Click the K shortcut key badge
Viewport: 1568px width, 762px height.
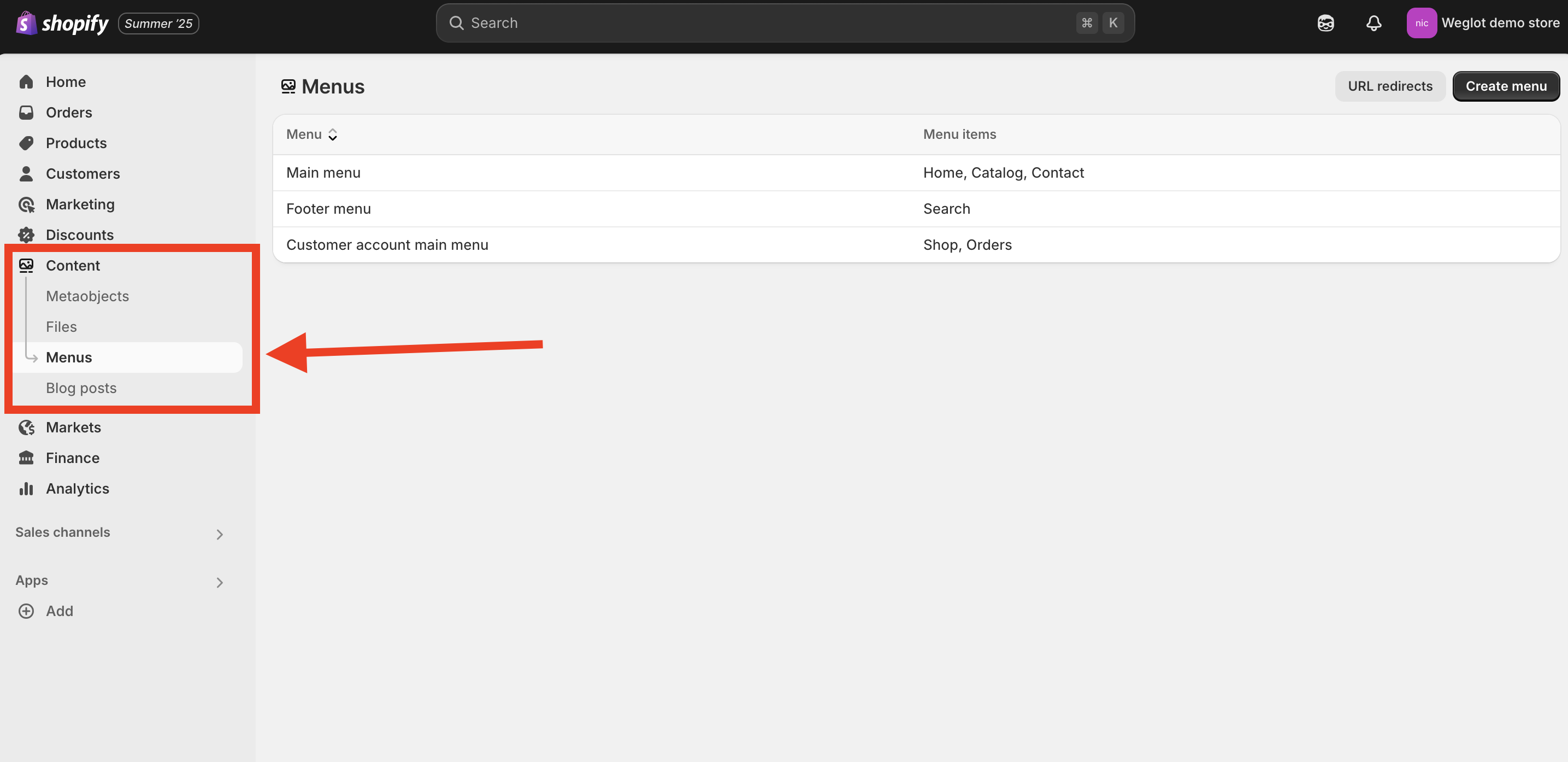1113,23
